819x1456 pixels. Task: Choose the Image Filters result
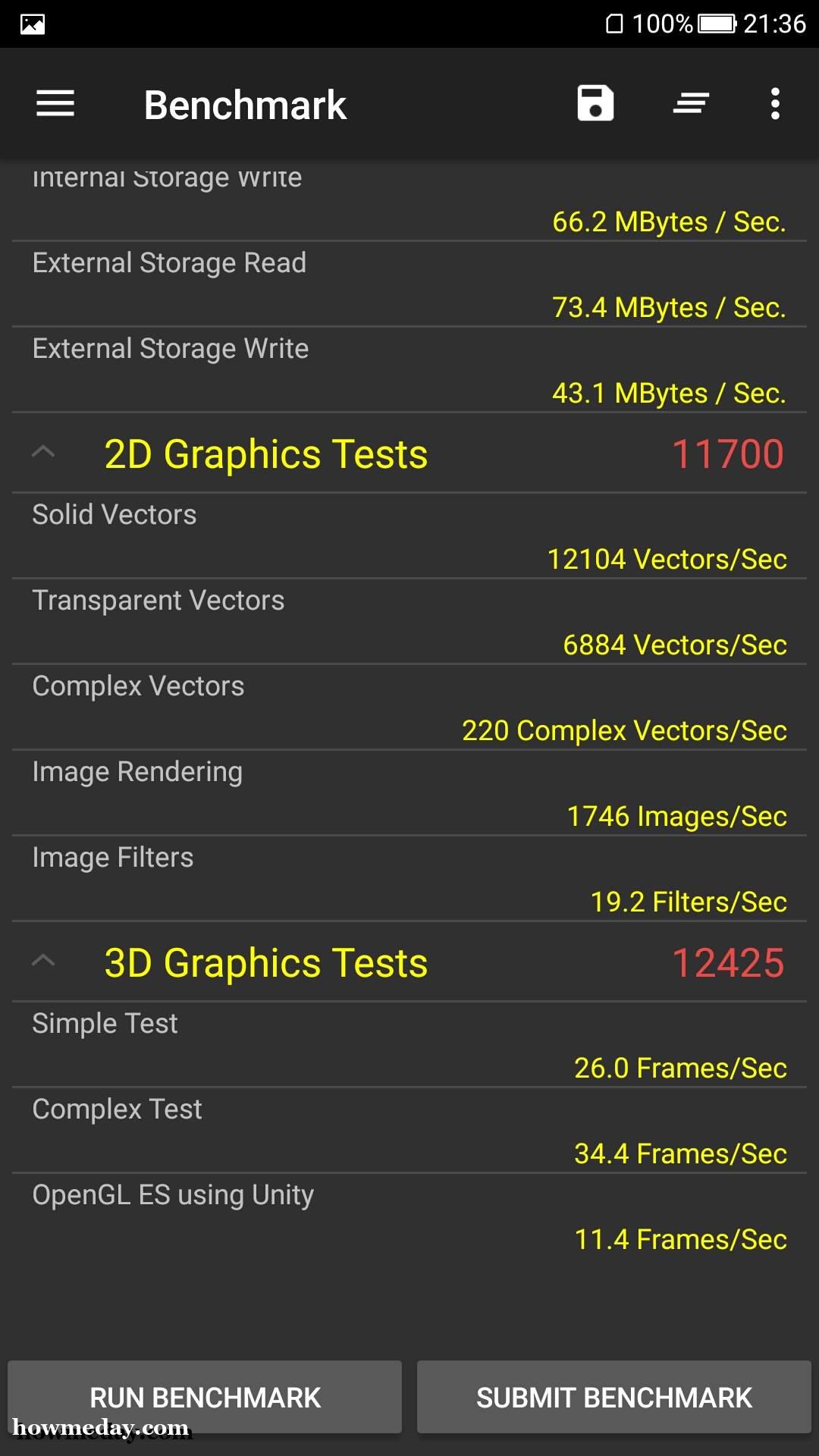(409, 879)
